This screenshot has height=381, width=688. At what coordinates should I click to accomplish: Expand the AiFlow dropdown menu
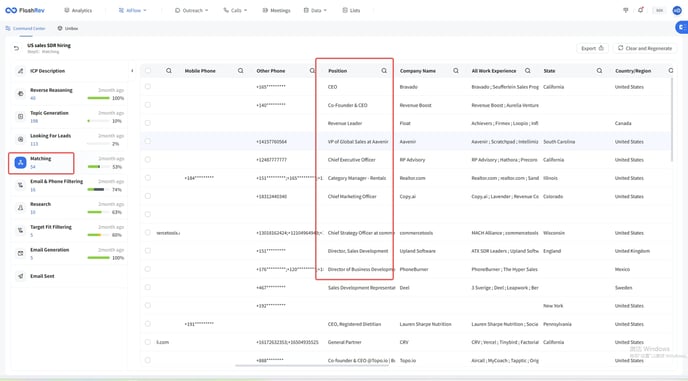click(x=133, y=10)
